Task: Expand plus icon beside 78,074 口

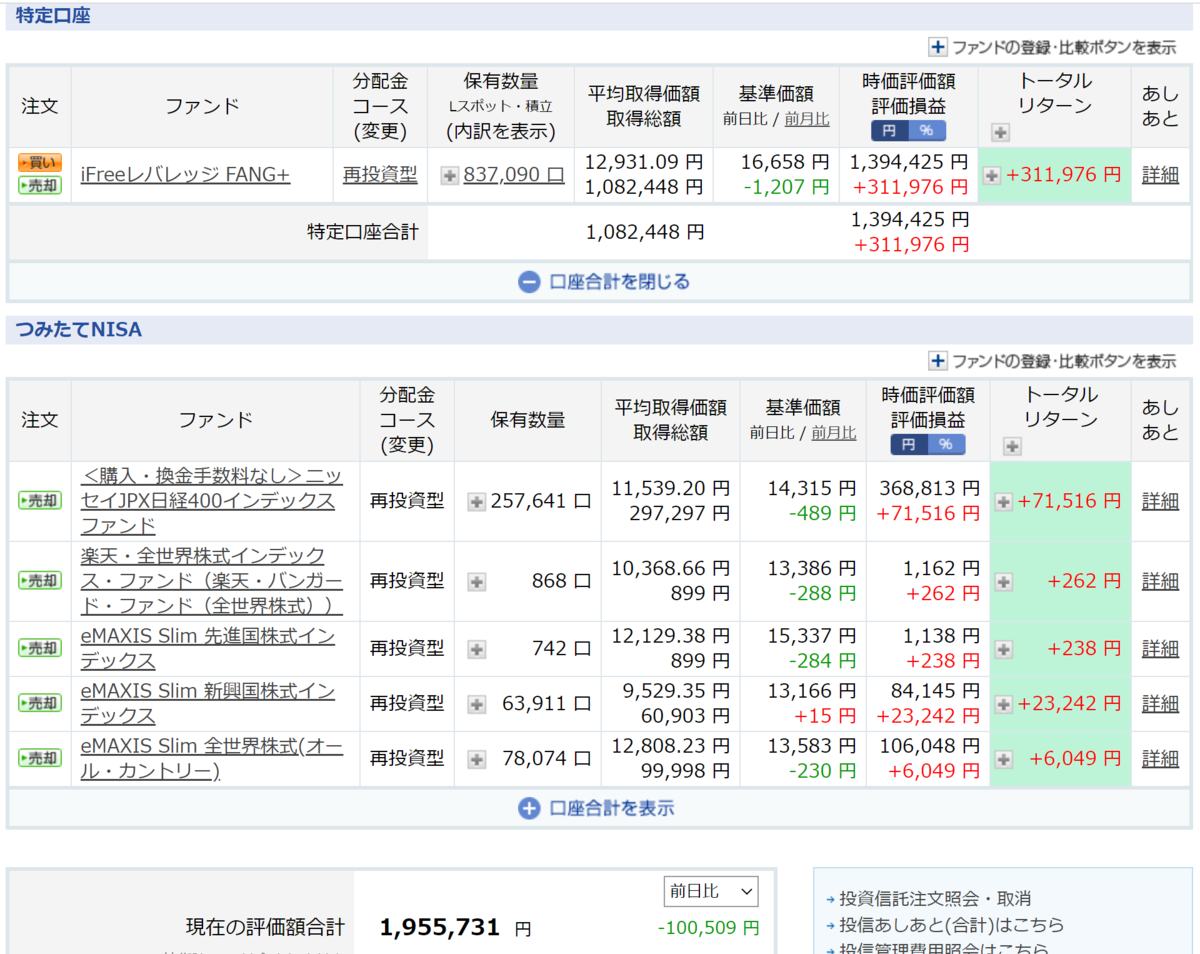Action: coord(477,759)
